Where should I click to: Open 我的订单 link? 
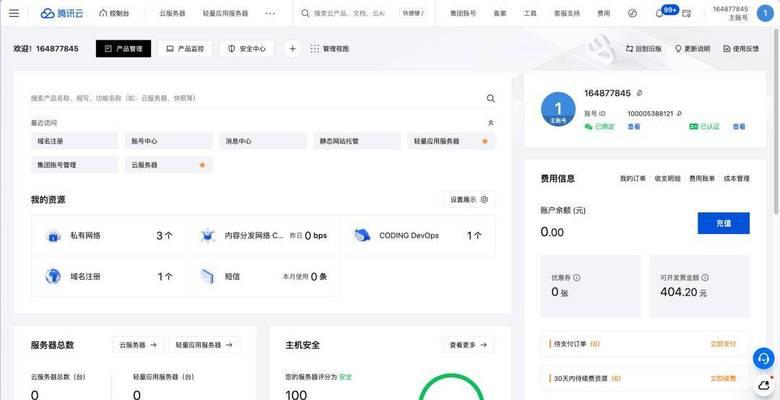click(632, 179)
